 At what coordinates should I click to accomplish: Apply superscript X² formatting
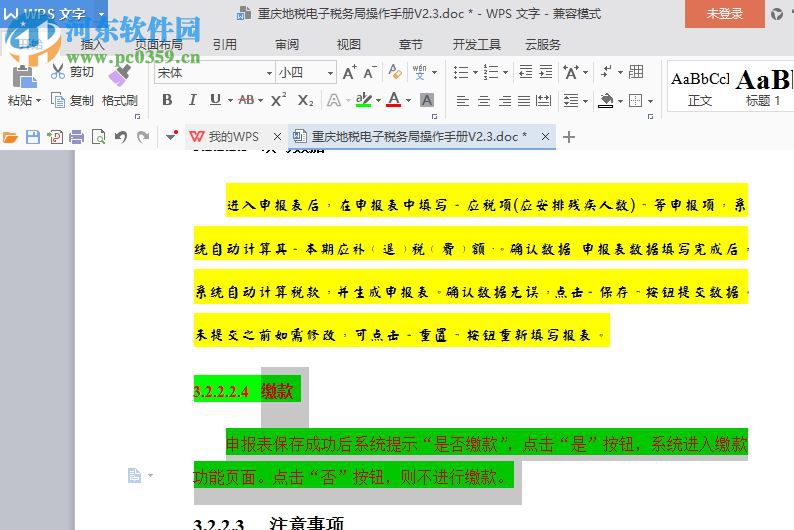pyautogui.click(x=278, y=100)
